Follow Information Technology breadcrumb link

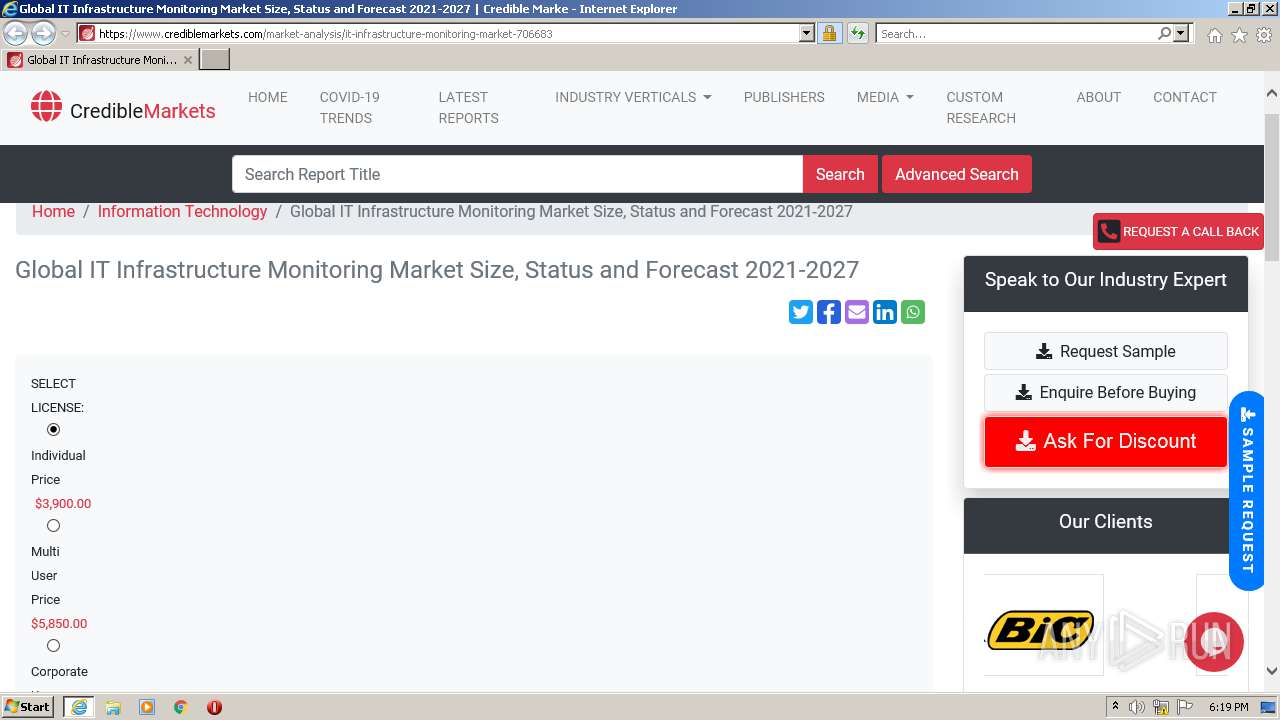click(182, 211)
